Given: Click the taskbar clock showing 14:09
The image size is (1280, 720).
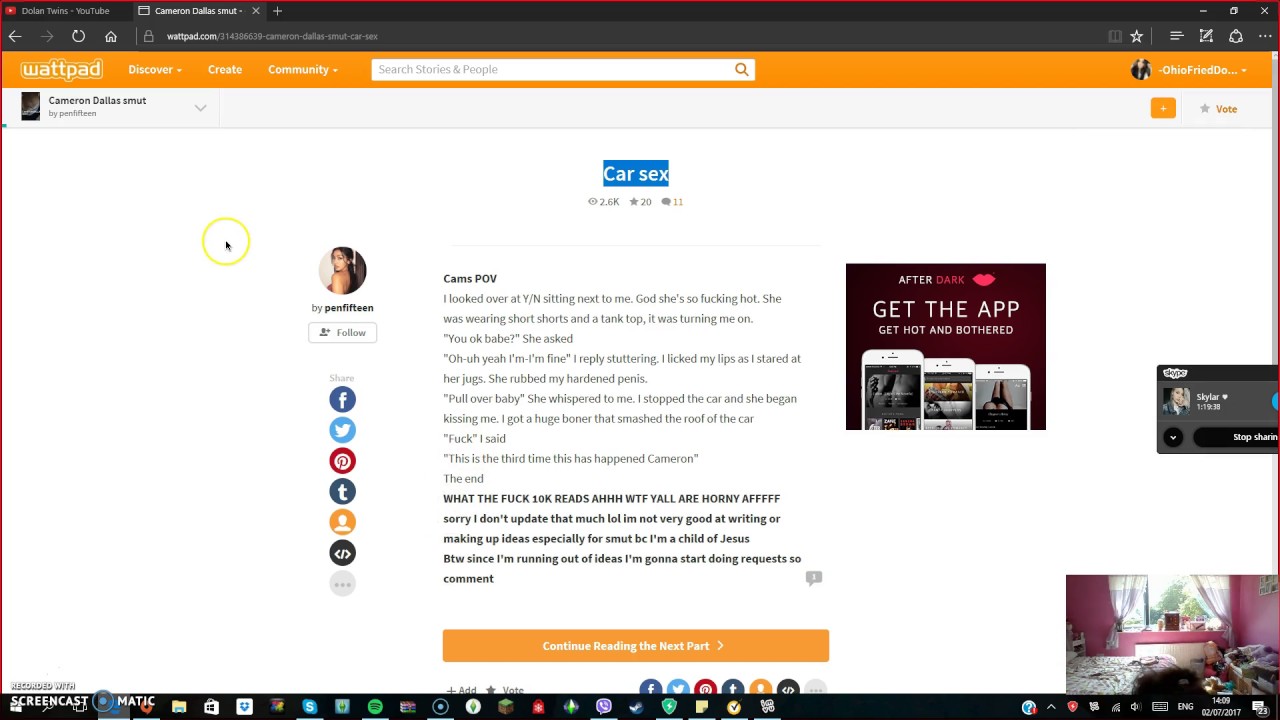Looking at the screenshot, I should point(1221,707).
